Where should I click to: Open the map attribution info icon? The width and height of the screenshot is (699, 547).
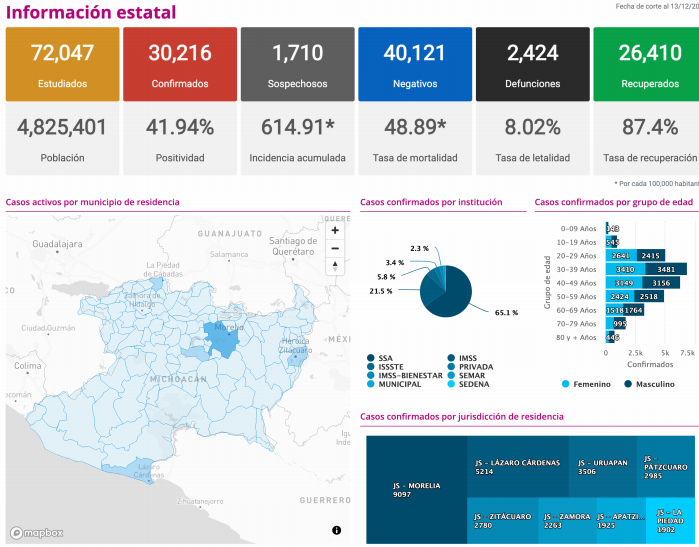coord(336,529)
